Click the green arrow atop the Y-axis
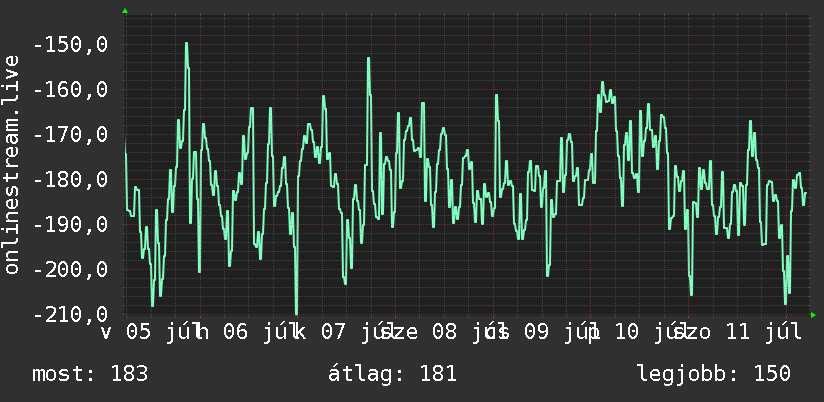Viewport: 824px width, 402px height. (x=125, y=11)
